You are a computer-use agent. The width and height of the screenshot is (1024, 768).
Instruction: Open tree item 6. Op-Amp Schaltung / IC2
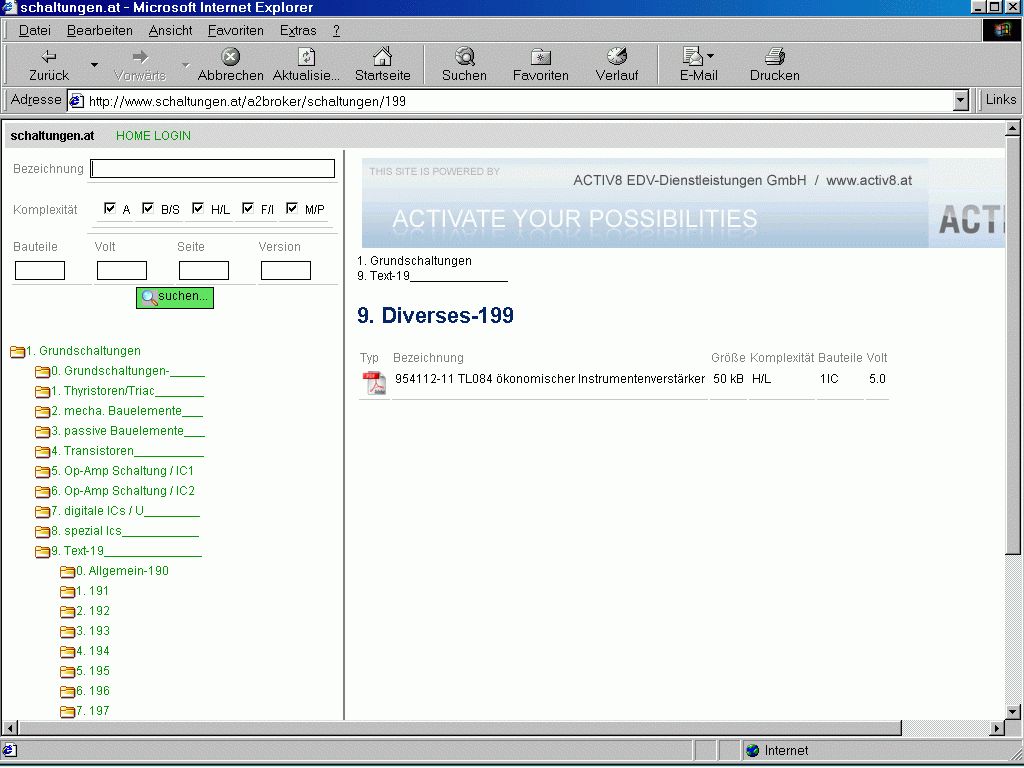point(123,491)
